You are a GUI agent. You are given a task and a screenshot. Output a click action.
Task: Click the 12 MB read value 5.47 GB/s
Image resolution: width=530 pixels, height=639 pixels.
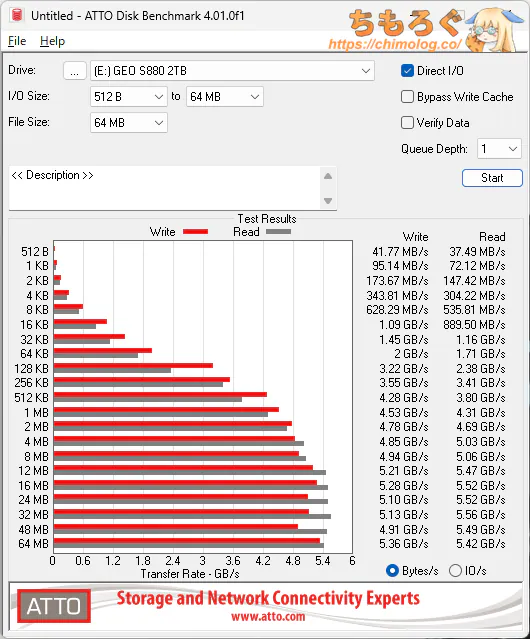pyautogui.click(x=481, y=471)
